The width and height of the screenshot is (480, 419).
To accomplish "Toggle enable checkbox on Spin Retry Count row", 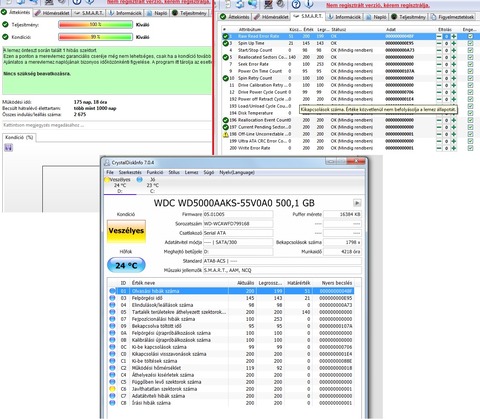I will click(x=470, y=78).
